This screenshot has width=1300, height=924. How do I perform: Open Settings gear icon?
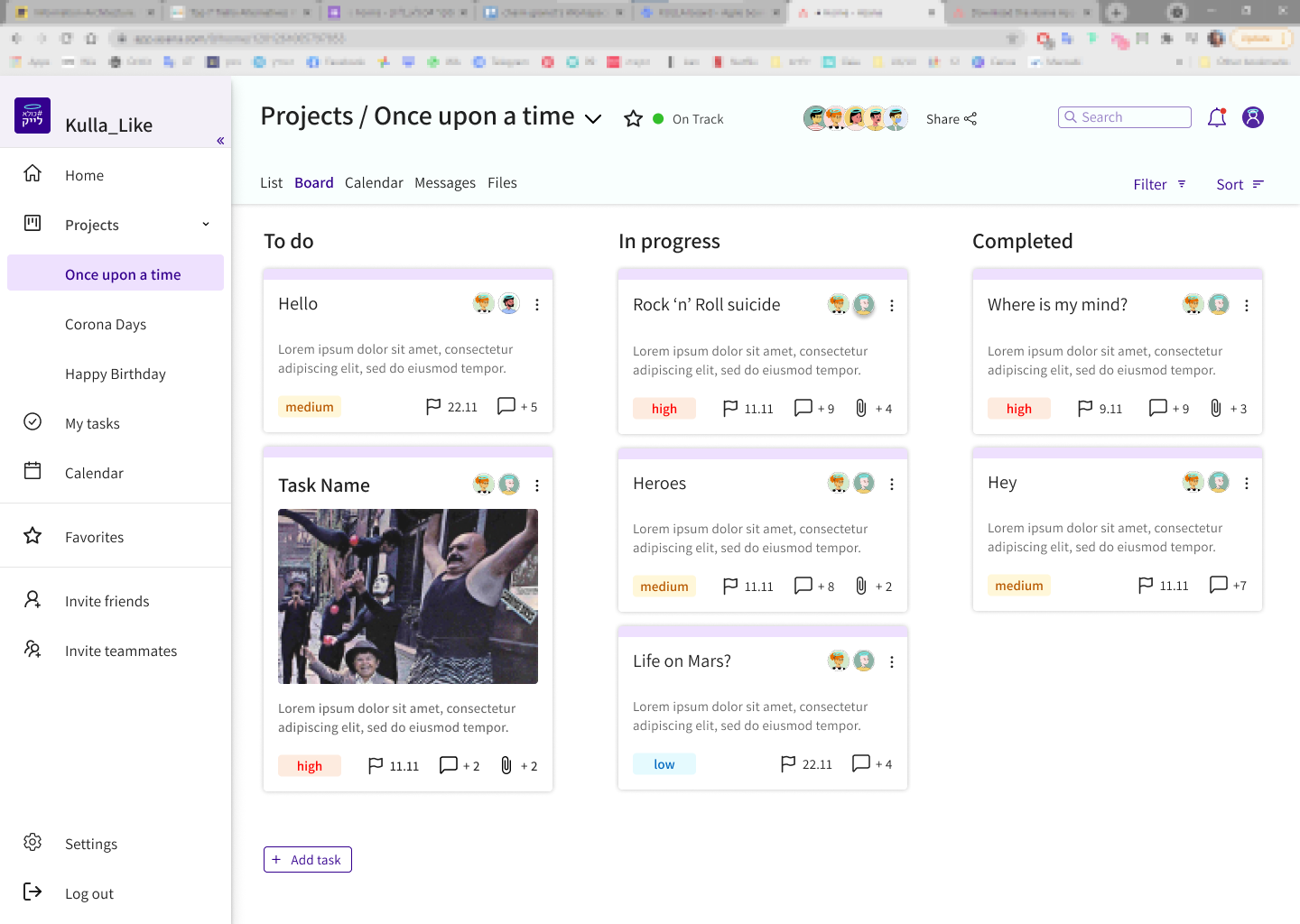(32, 842)
